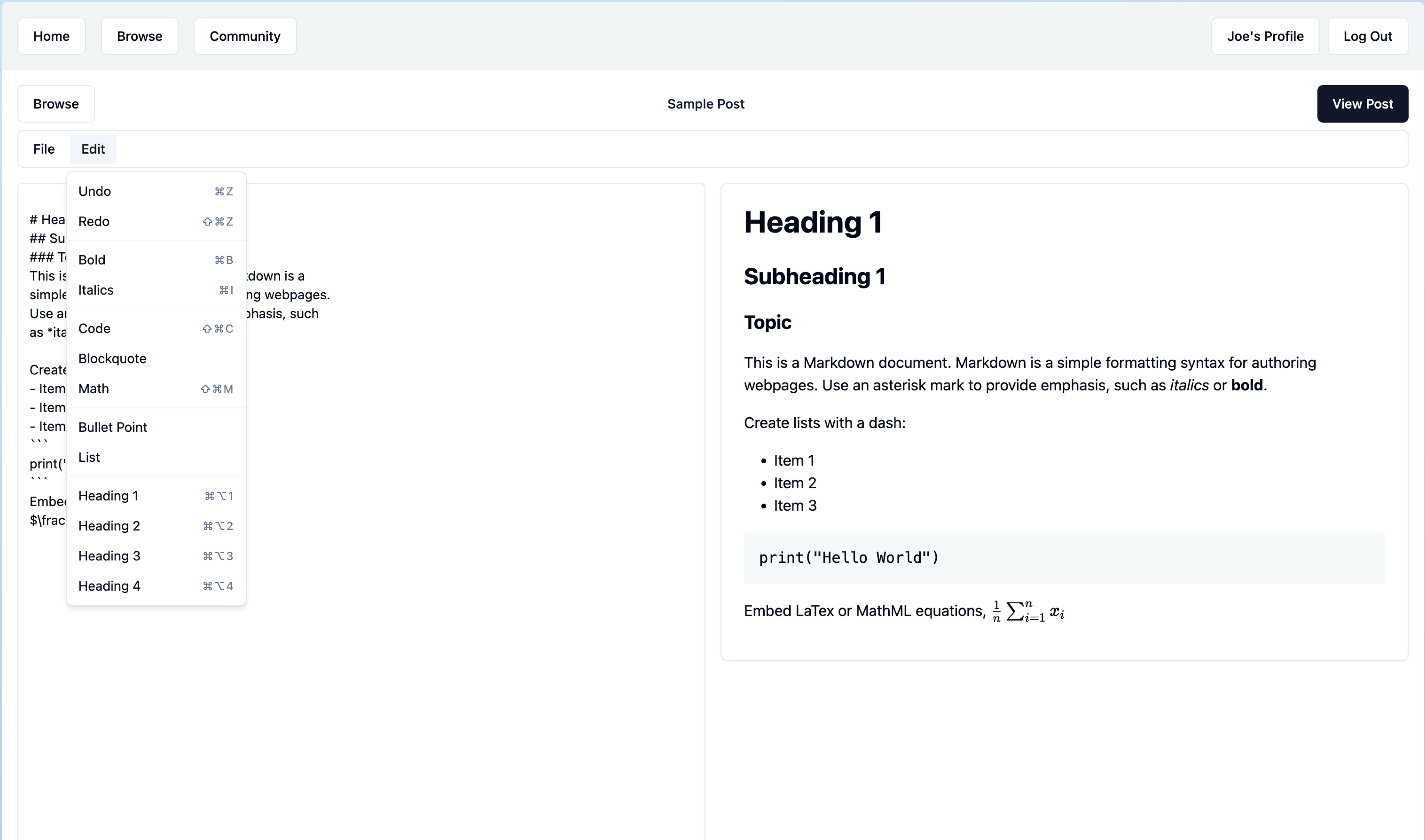This screenshot has height=840, width=1425.
Task: Choose Heading 2 in the Edit menu
Action: tap(156, 526)
